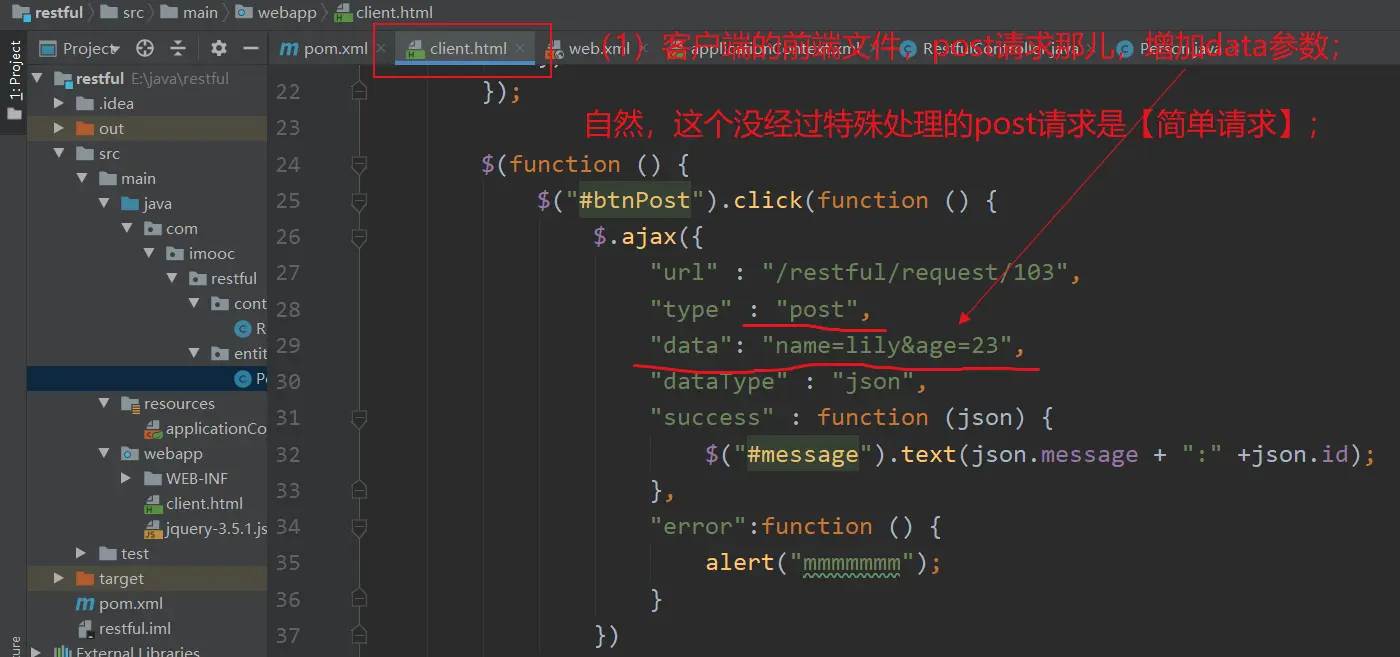Click the Maven icon beside pom.xml in tree
Screen dimensions: 1400x657
click(85, 603)
